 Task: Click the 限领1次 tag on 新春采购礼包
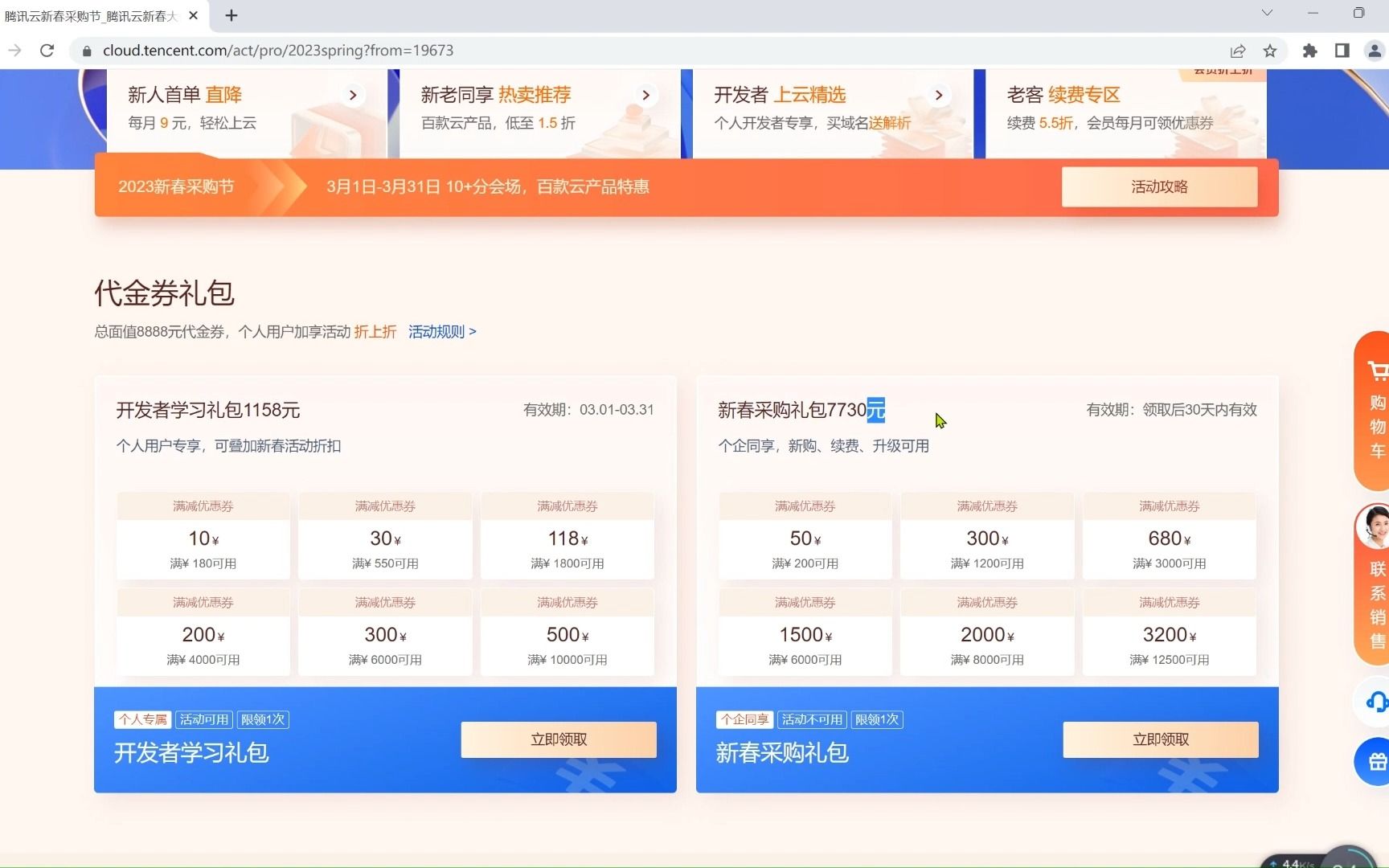877,719
